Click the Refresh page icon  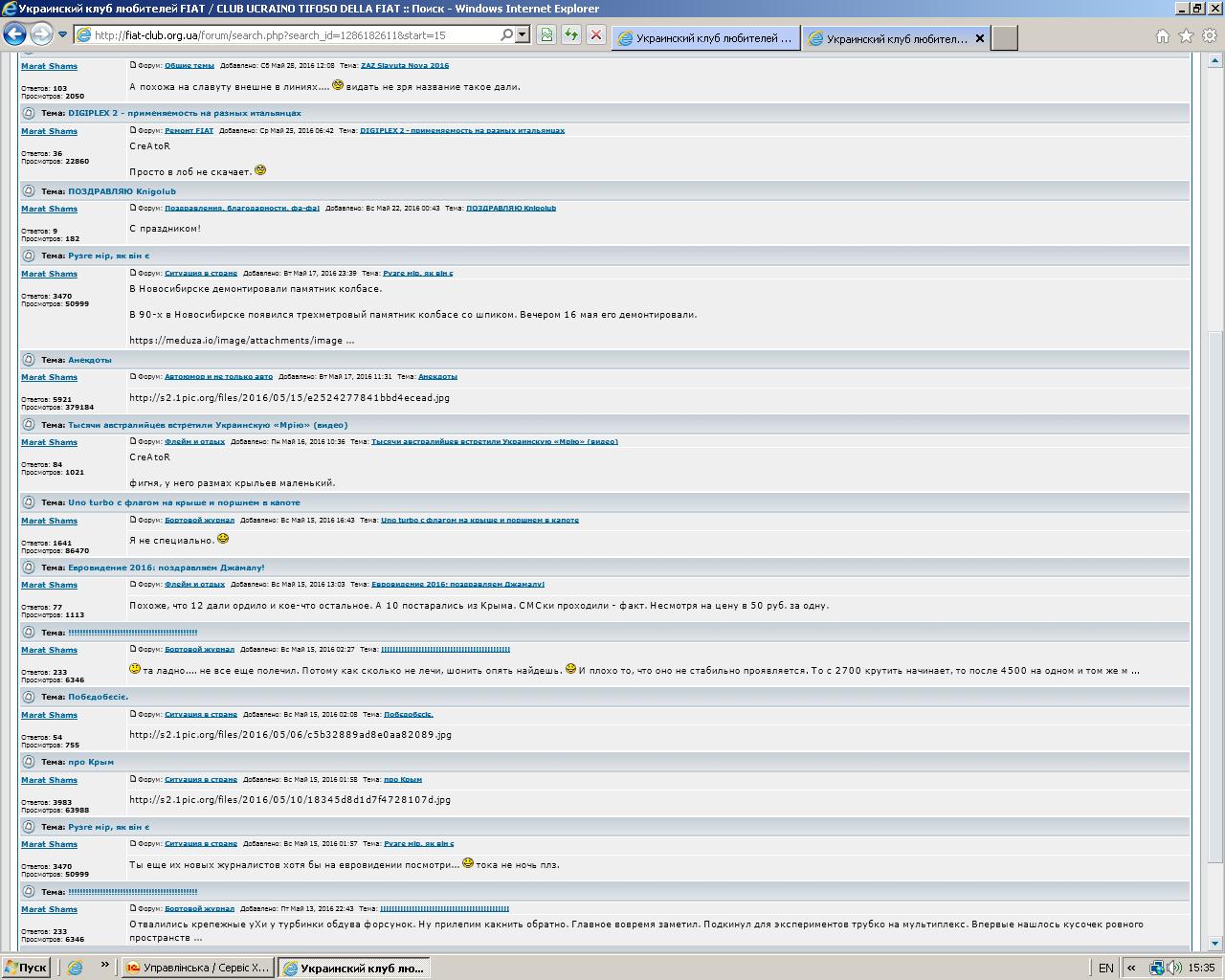point(571,34)
